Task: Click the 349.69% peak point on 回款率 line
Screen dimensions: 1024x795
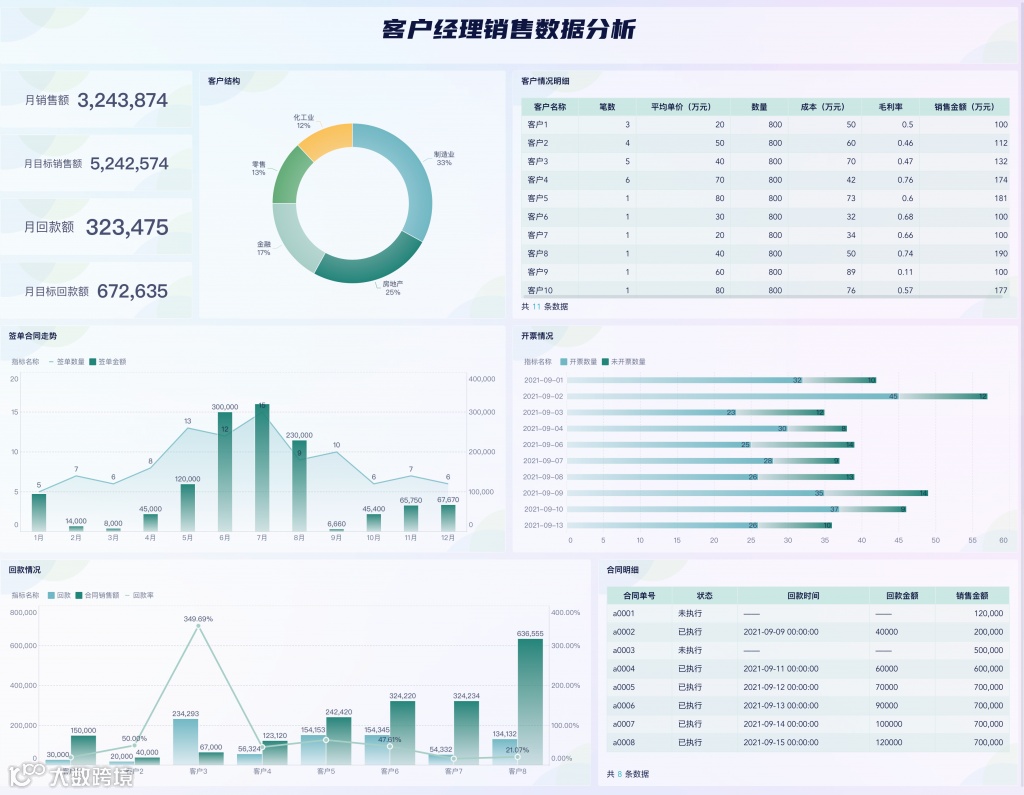Action: pyautogui.click(x=198, y=626)
